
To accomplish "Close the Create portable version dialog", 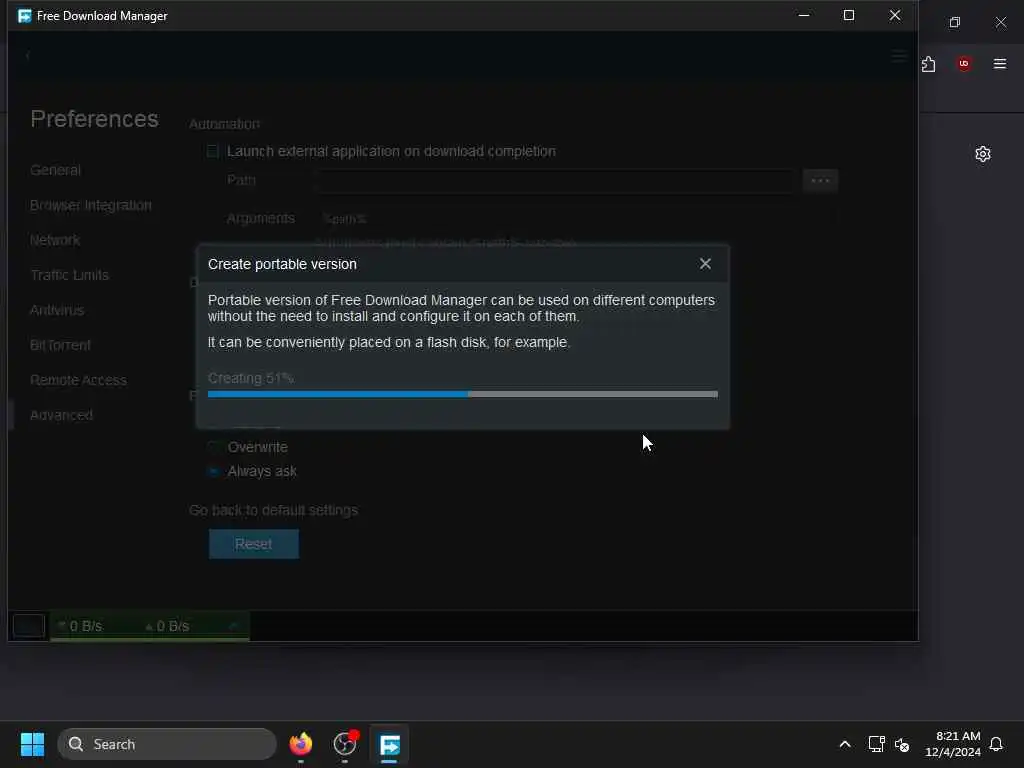I will point(705,264).
